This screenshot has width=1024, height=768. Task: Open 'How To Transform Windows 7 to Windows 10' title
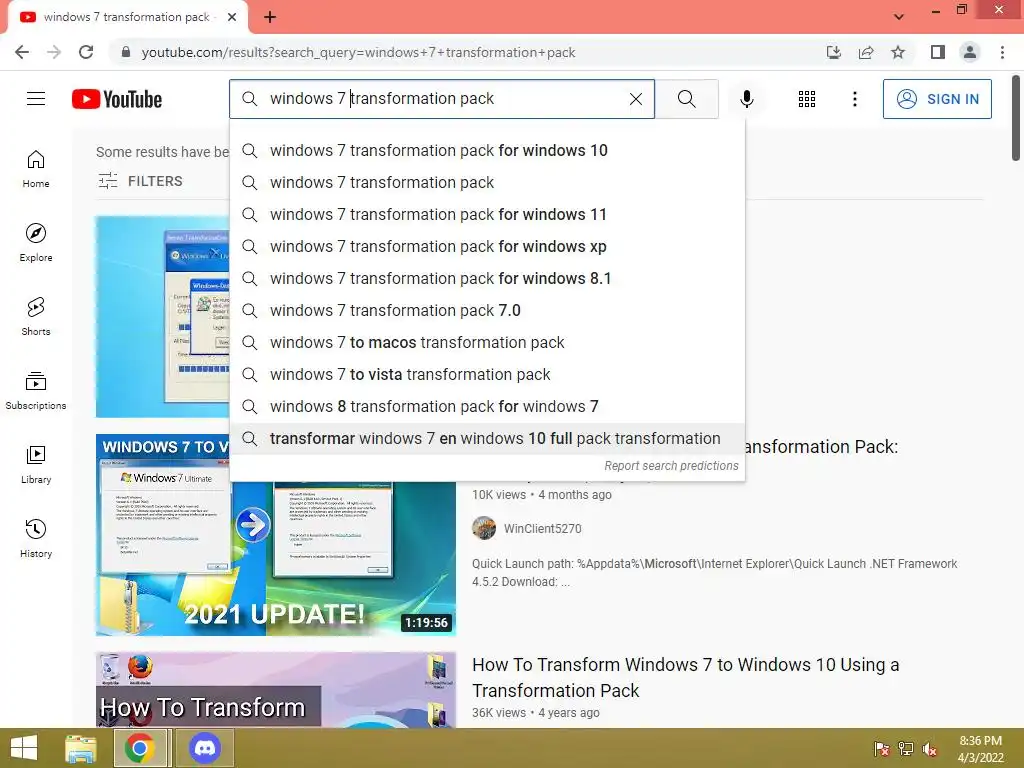tap(685, 677)
